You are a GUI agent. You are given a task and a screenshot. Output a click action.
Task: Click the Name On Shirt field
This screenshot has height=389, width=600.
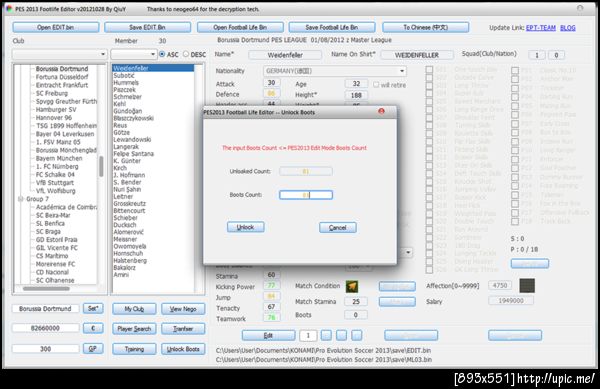point(417,55)
